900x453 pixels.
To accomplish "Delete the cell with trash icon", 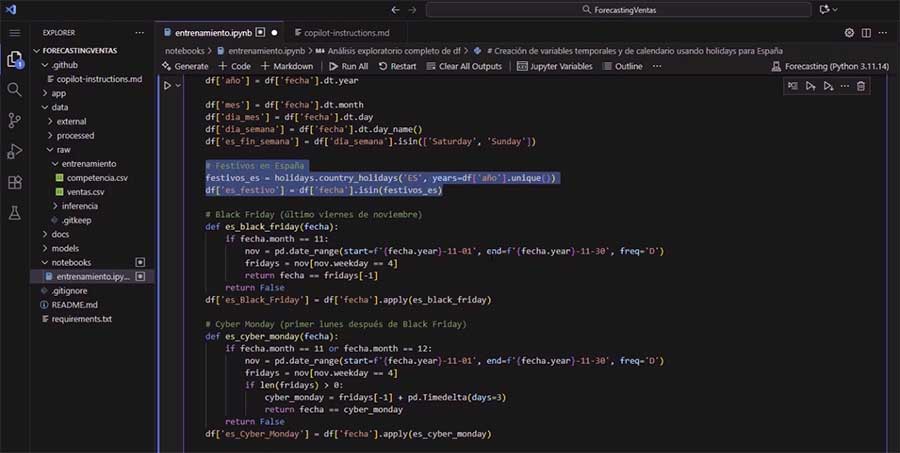I will click(861, 86).
